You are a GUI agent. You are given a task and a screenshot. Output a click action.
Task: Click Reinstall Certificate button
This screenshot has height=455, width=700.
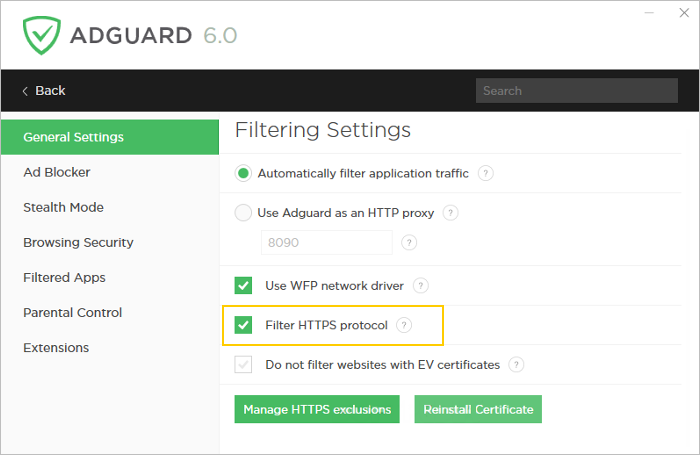click(x=478, y=409)
